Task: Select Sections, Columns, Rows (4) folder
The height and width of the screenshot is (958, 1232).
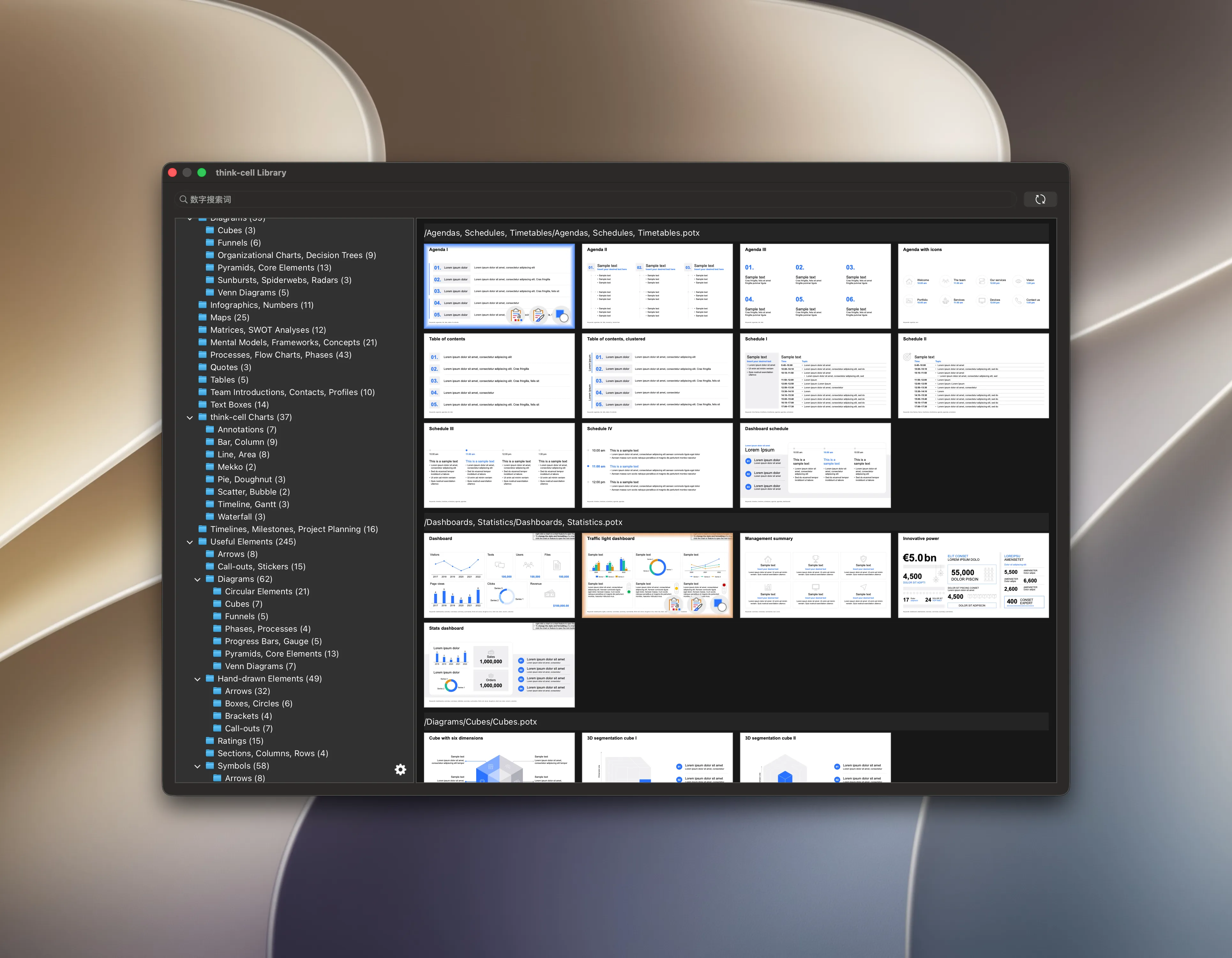Action: point(273,753)
